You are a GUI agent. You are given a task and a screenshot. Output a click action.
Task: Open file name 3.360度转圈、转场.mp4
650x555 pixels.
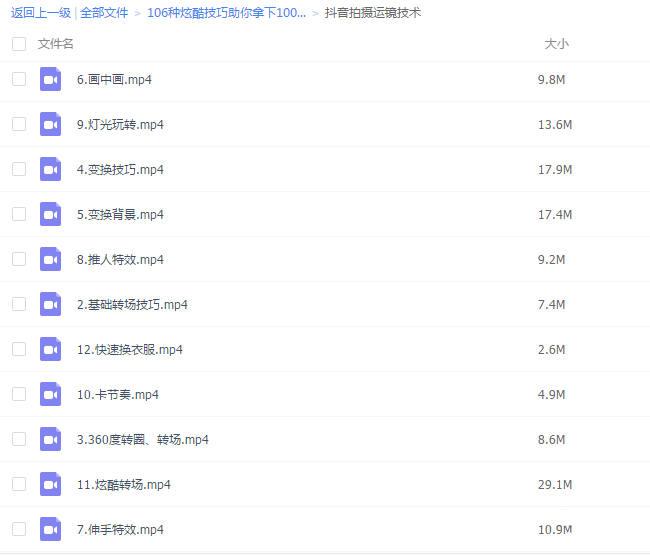pos(143,439)
